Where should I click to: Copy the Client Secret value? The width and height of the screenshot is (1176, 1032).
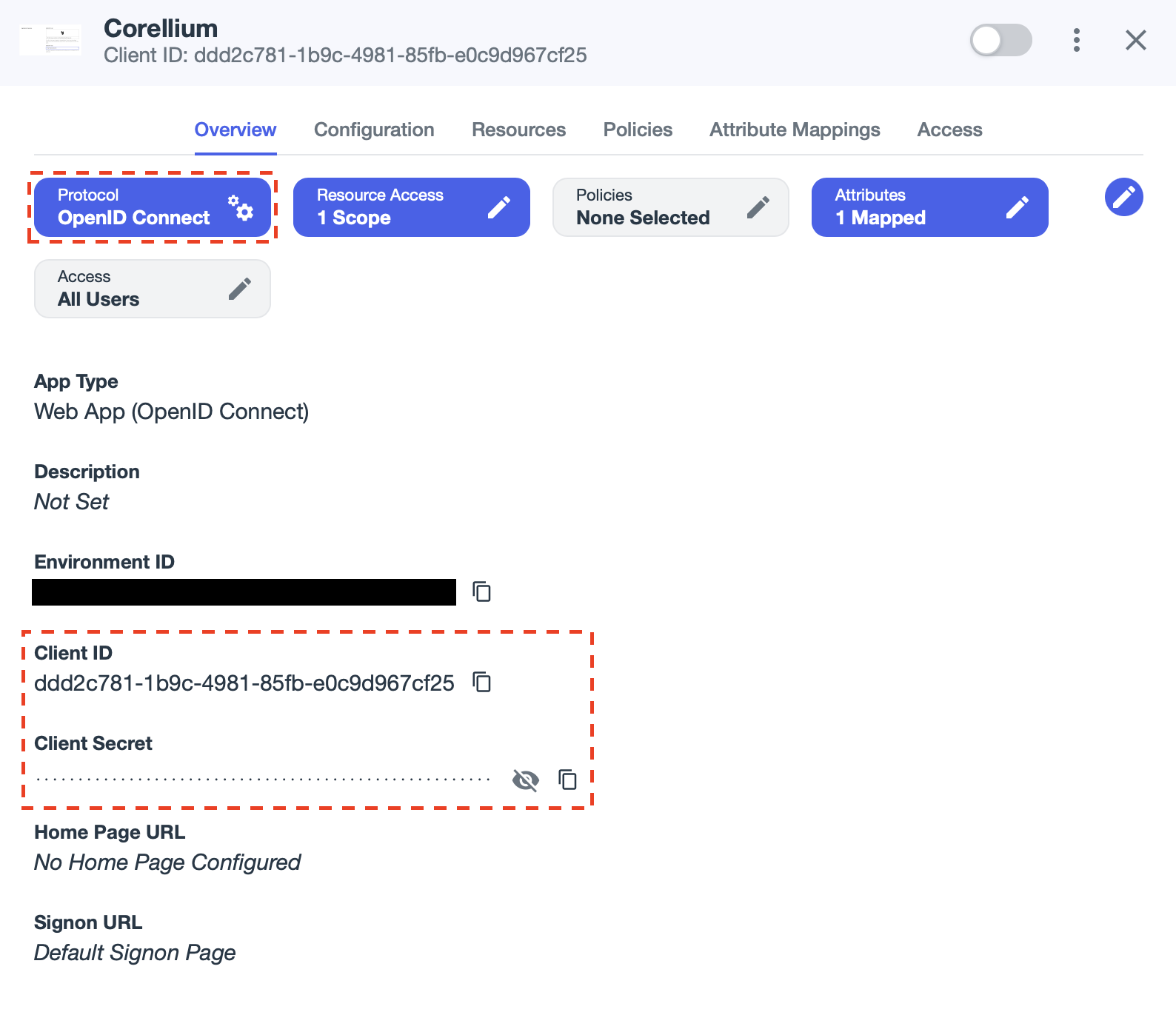click(568, 780)
